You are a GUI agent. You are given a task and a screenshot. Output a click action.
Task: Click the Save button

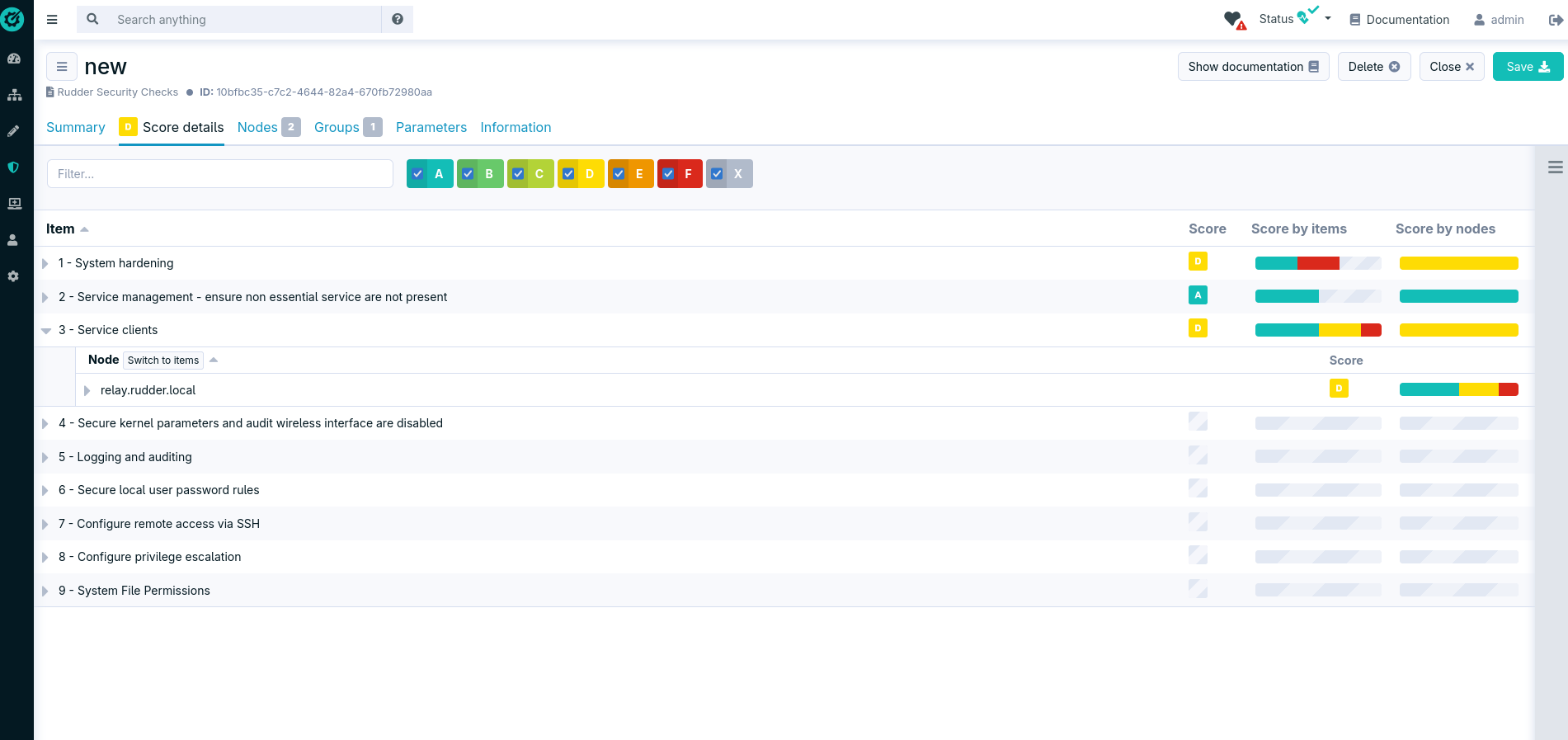pos(1528,67)
